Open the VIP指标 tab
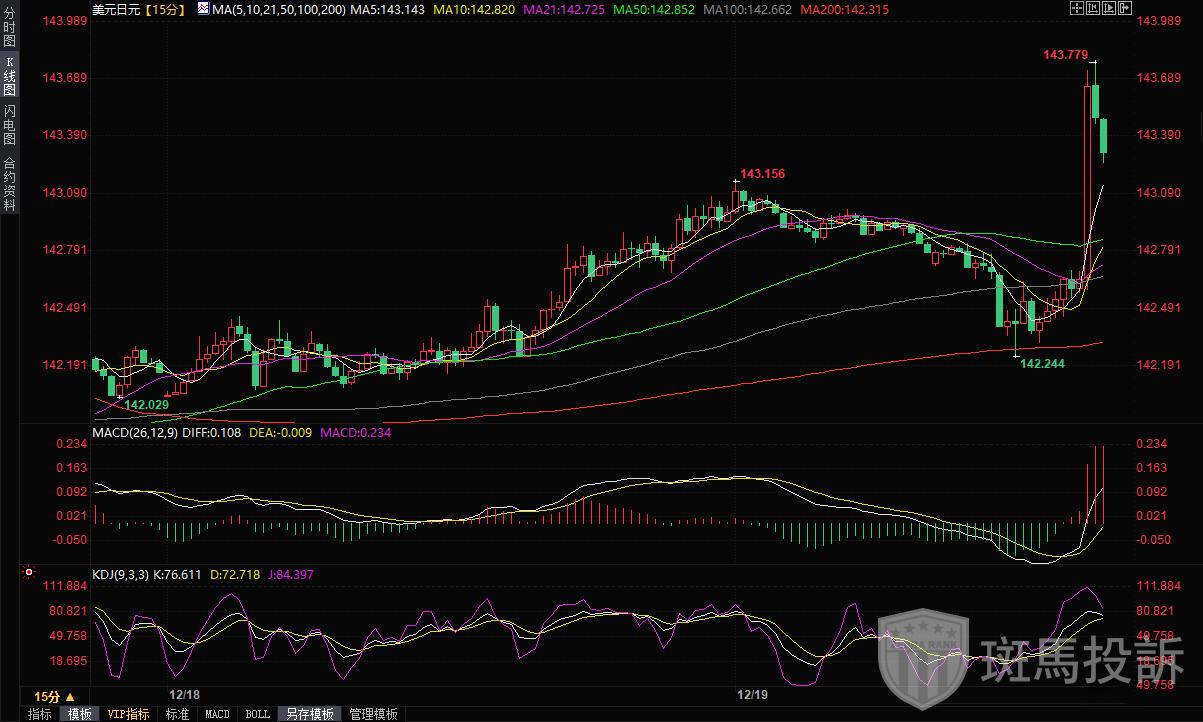Viewport: 1203px width, 722px height. [128, 714]
